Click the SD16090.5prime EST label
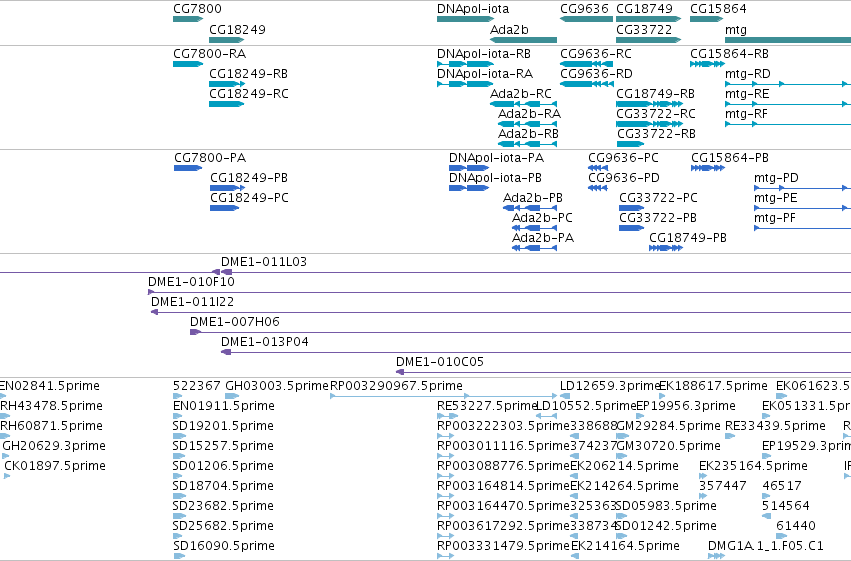This screenshot has height=561, width=851. coord(224,546)
